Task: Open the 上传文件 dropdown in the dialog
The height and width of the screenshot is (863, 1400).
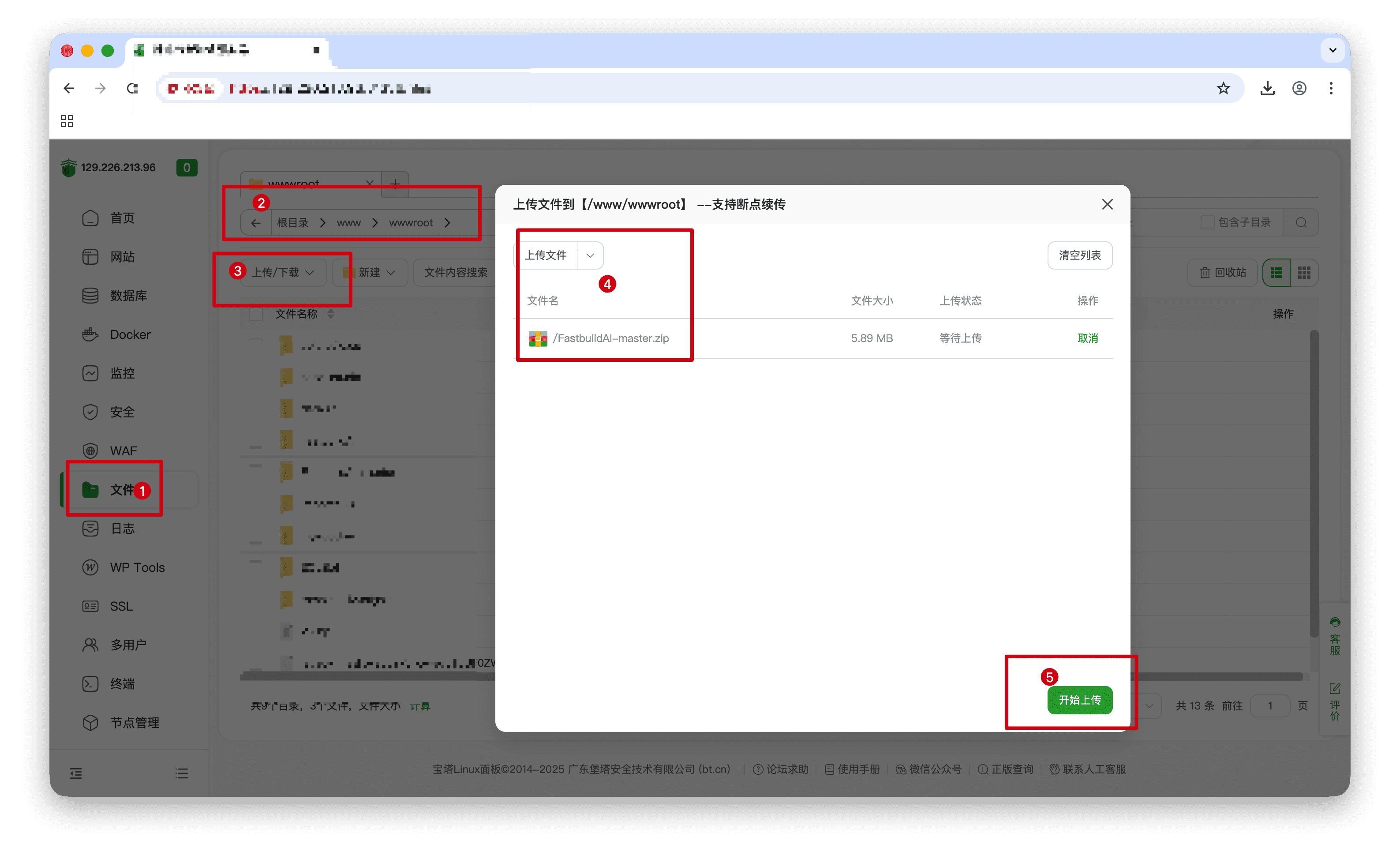Action: (590, 255)
